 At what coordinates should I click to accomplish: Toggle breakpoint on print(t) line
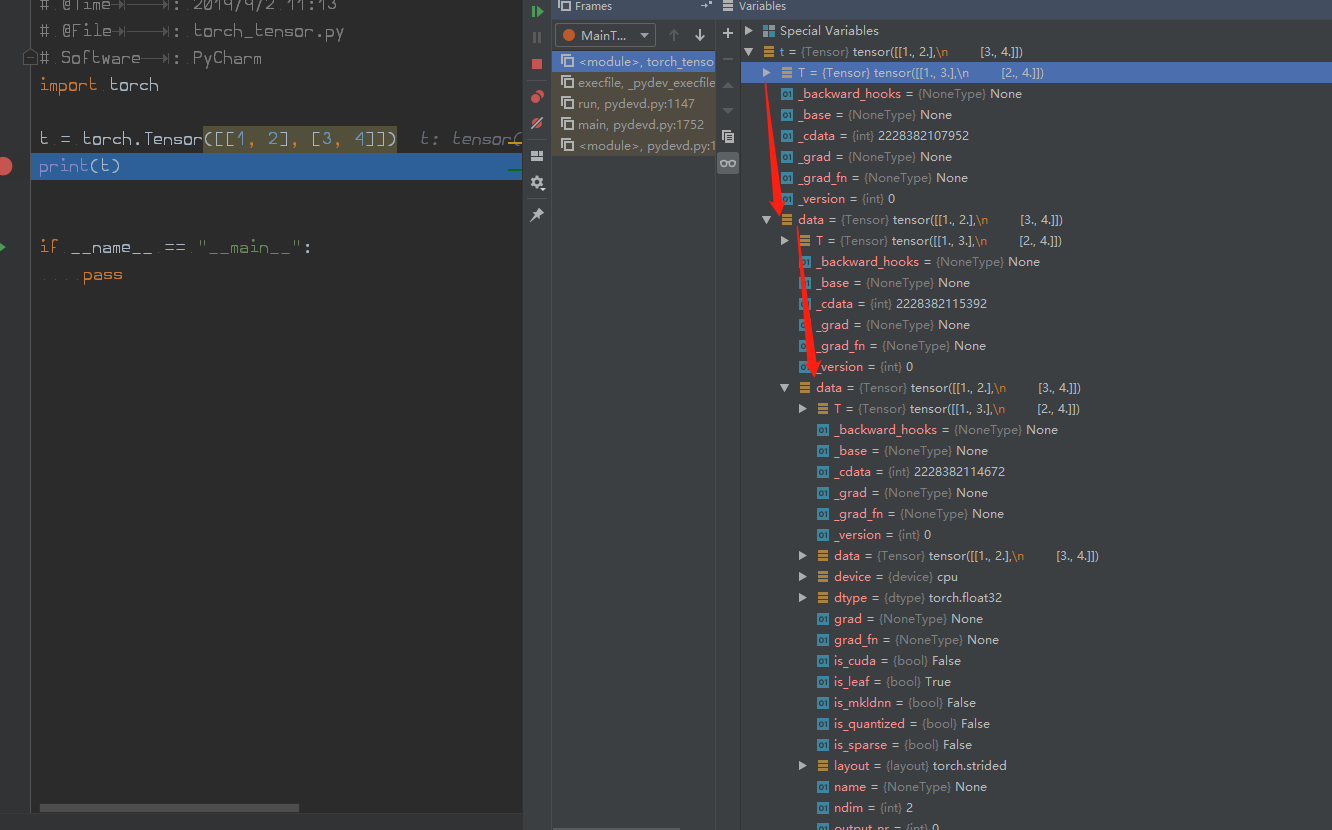click(x=5, y=166)
